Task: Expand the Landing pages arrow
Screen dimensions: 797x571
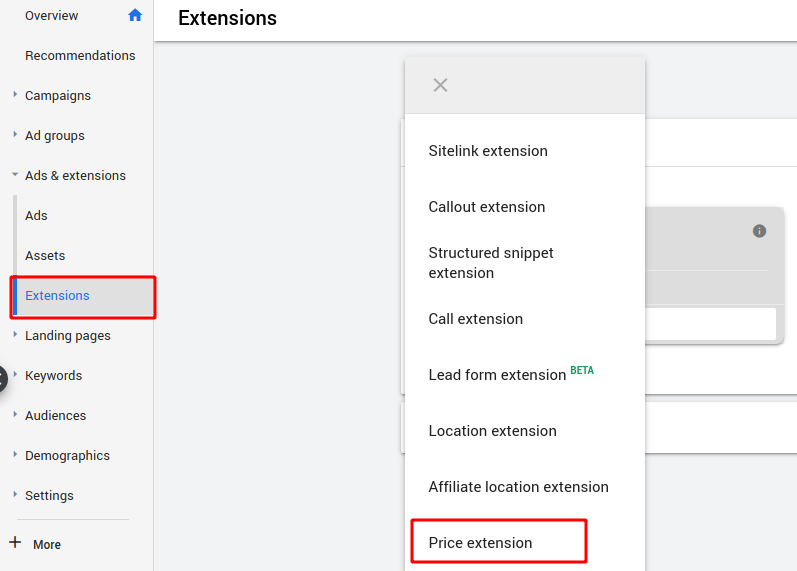Action: 15,335
